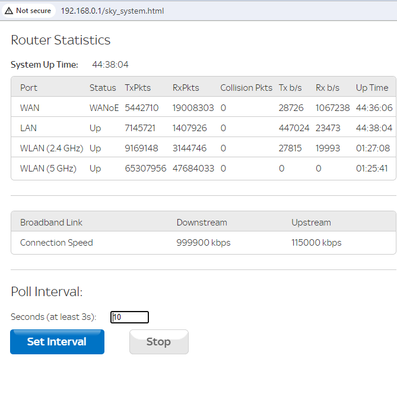Screen dimensions: 397x400
Task: Click the Connection Speed row label
Action: click(x=57, y=243)
